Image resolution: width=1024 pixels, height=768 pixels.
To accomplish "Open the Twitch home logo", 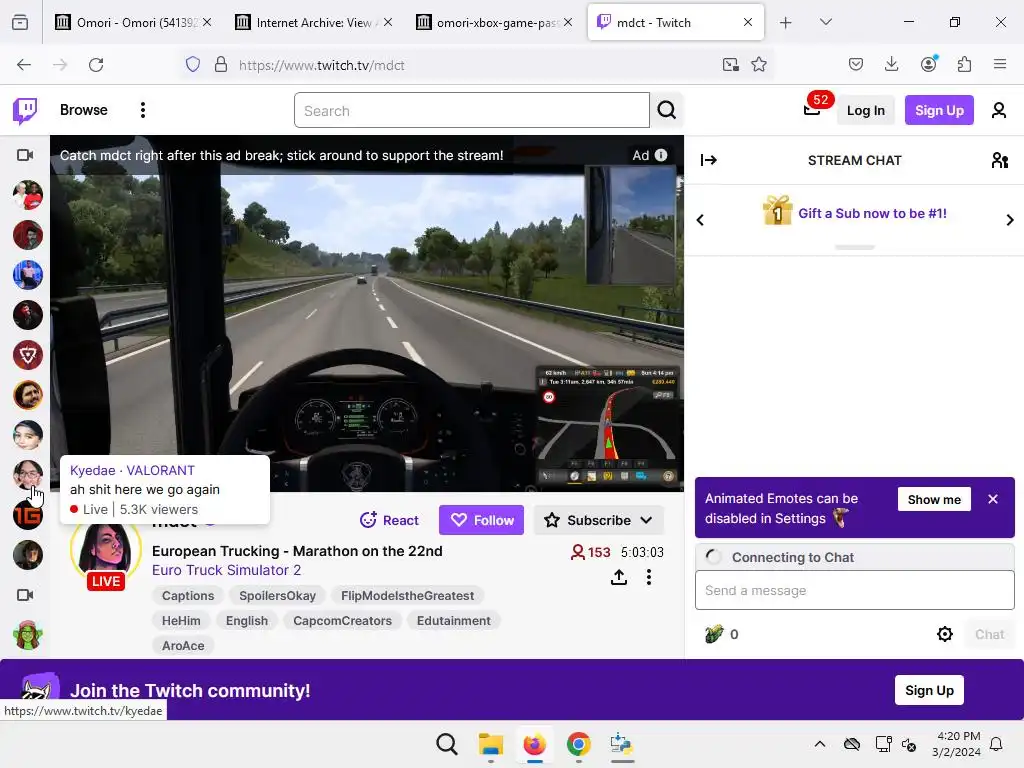I will (25, 110).
